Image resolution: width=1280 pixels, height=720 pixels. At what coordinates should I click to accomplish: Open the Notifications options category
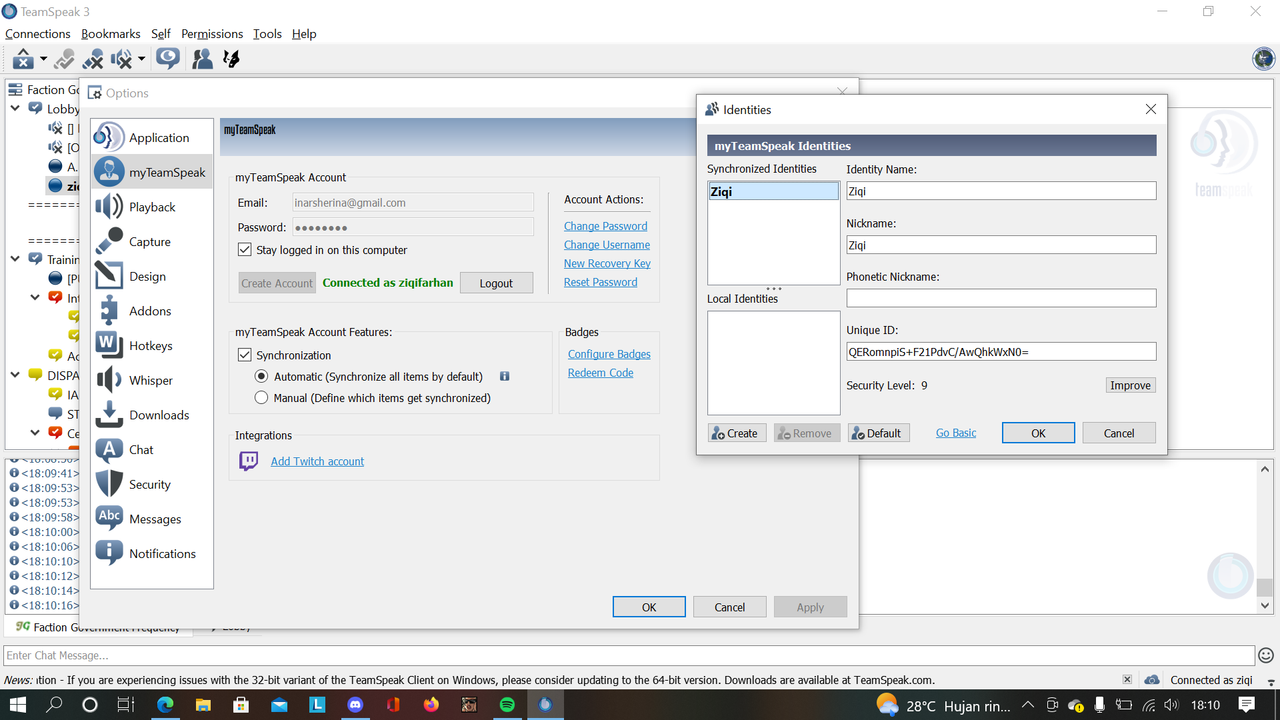152,553
